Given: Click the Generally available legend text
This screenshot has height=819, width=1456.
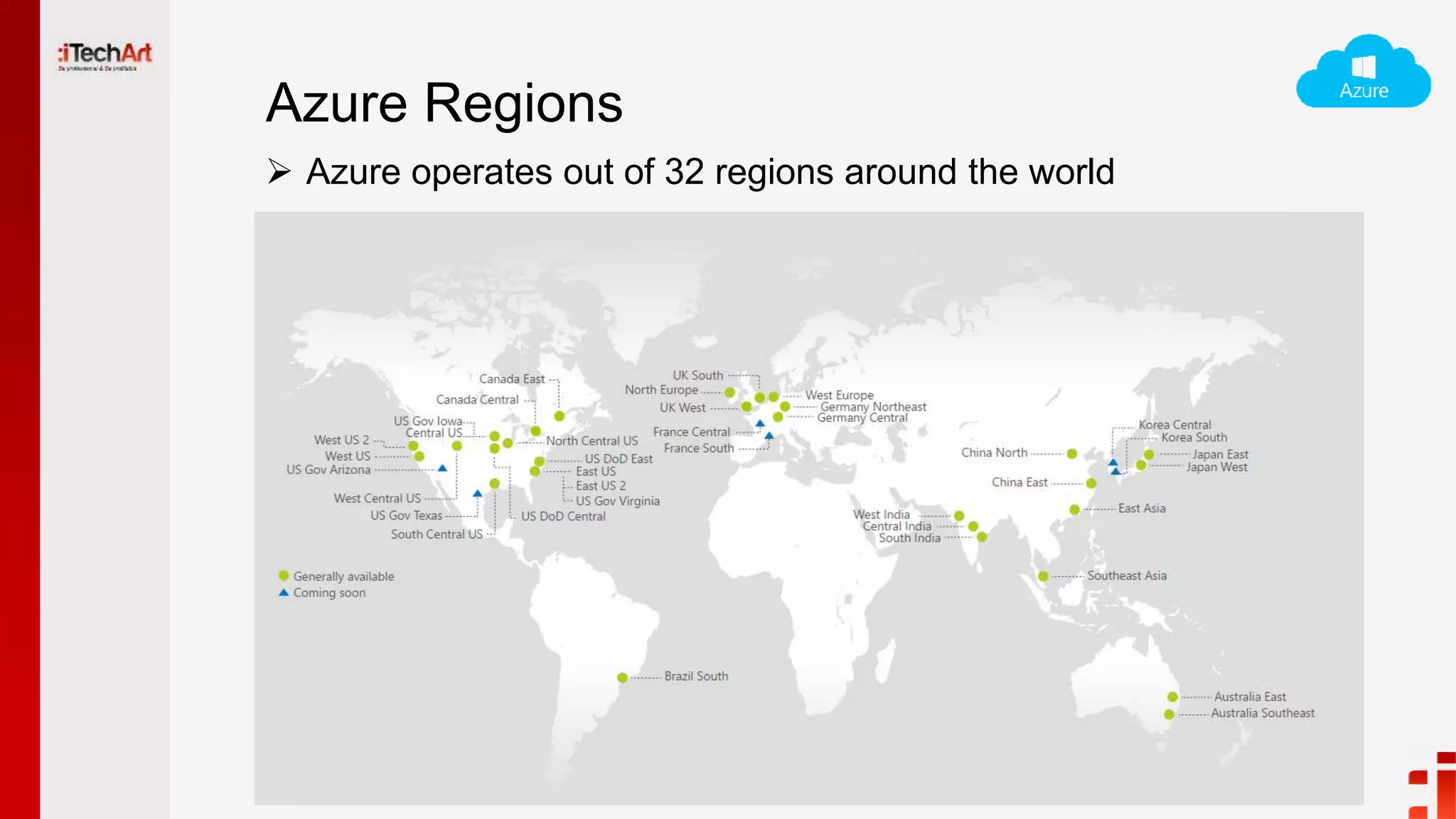Looking at the screenshot, I should click(343, 577).
